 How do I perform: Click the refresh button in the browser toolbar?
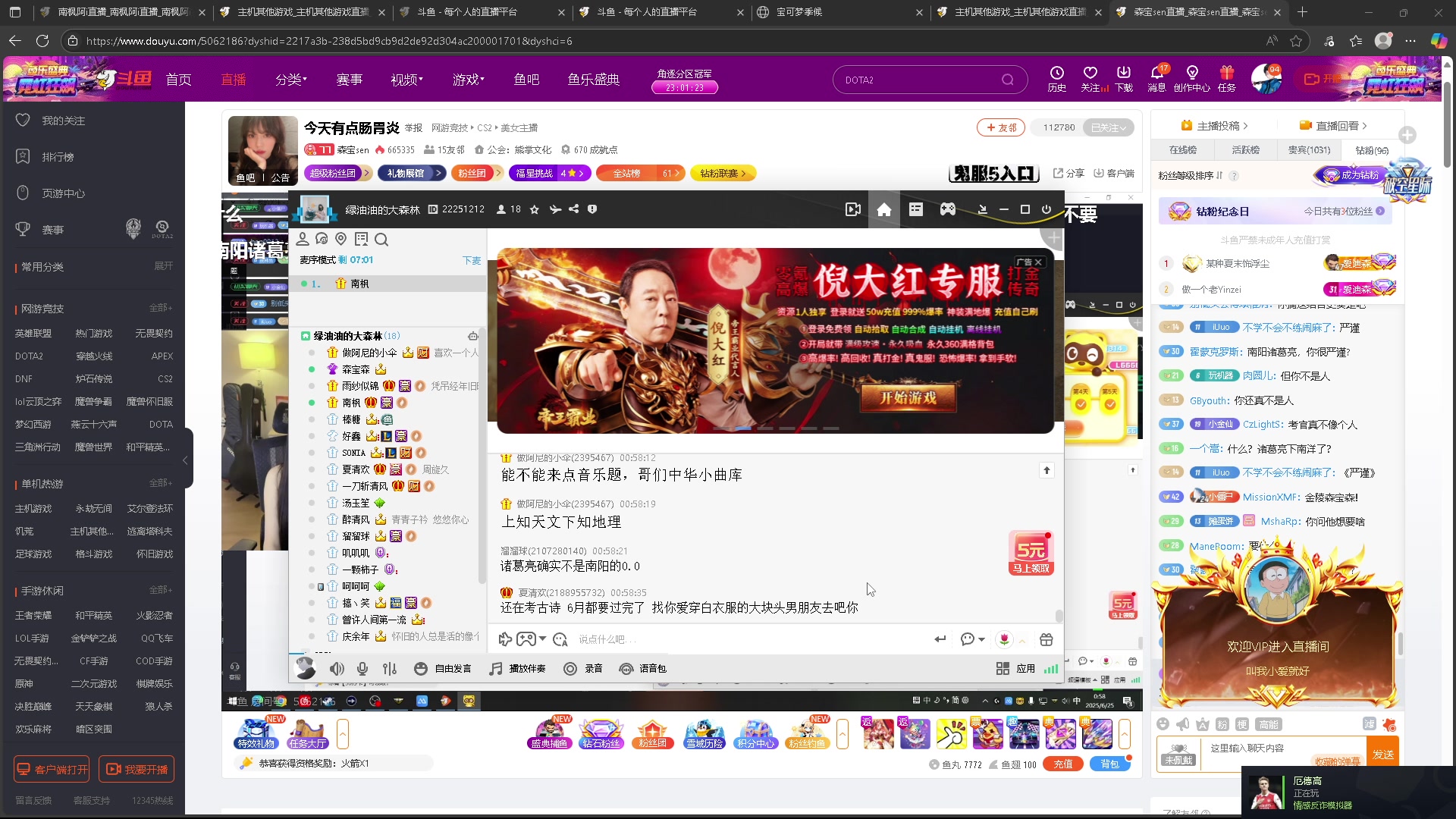click(x=42, y=41)
